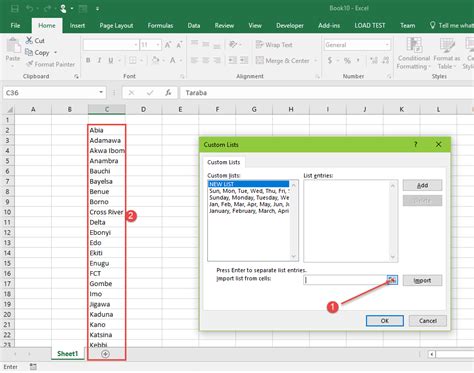
Task: Center text horizontally
Action: click(x=206, y=60)
